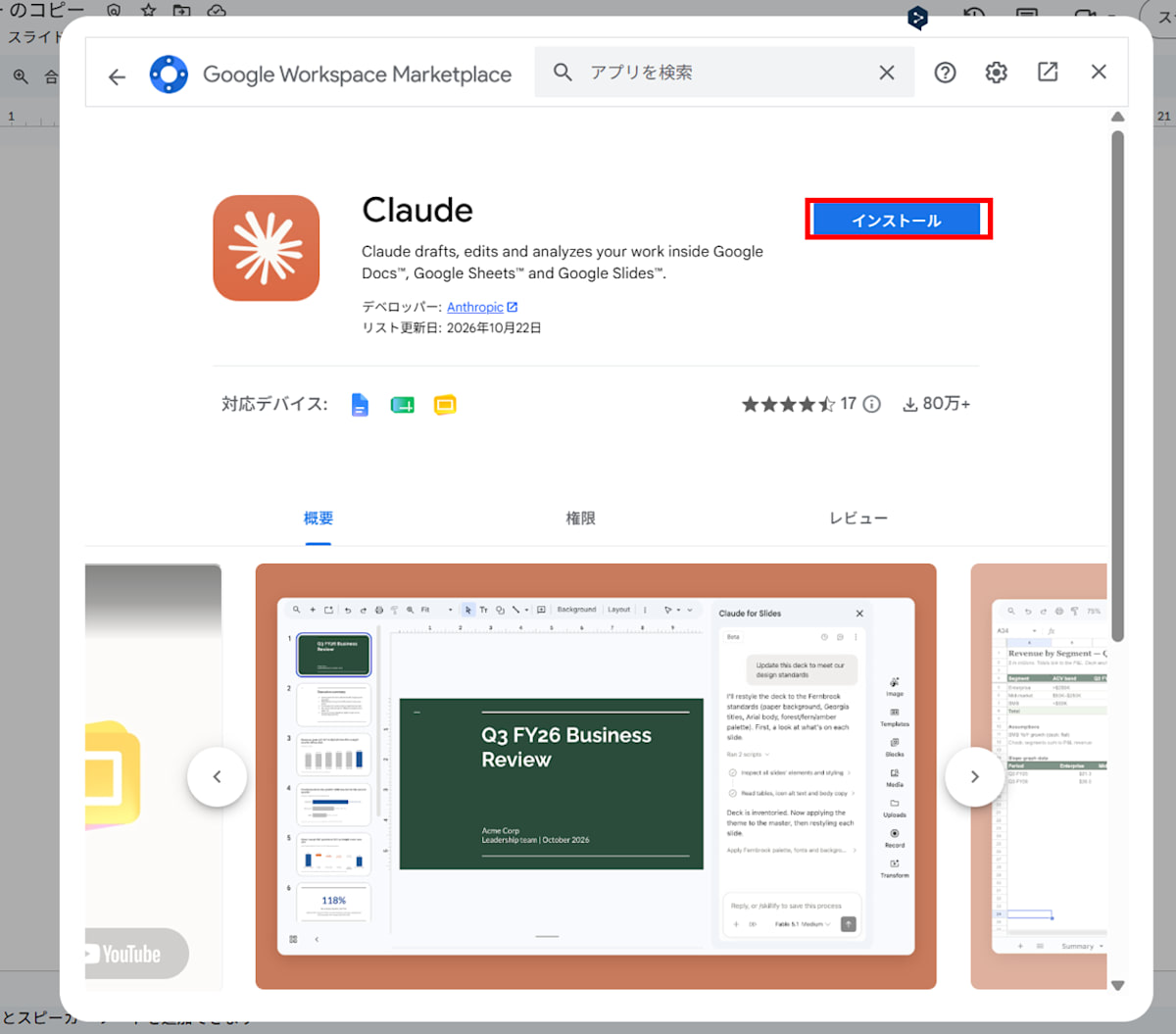The height and width of the screenshot is (1034, 1176).
Task: Install Claude with the インストール button
Action: [897, 221]
